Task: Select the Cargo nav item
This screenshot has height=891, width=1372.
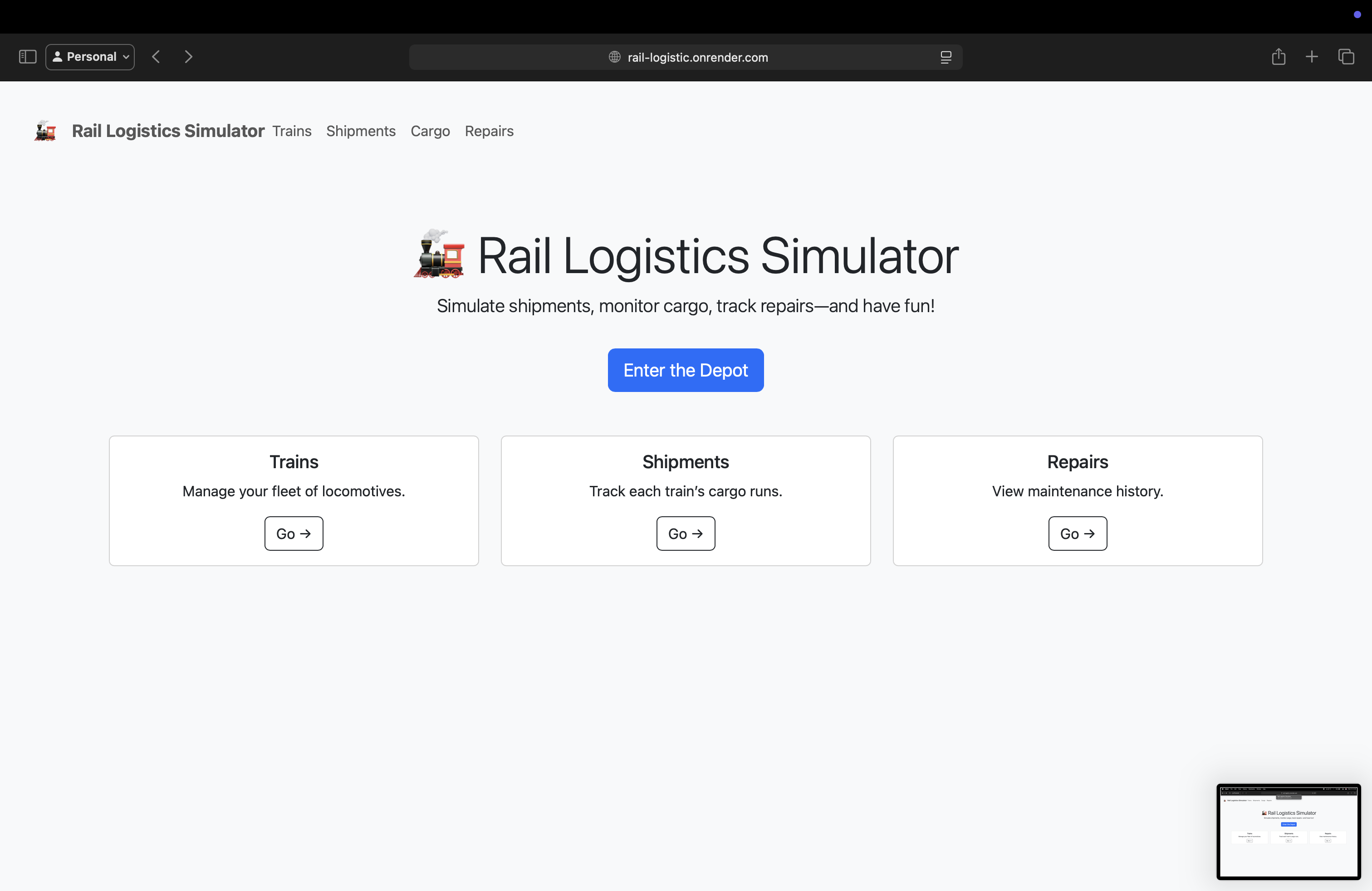Action: click(x=430, y=131)
